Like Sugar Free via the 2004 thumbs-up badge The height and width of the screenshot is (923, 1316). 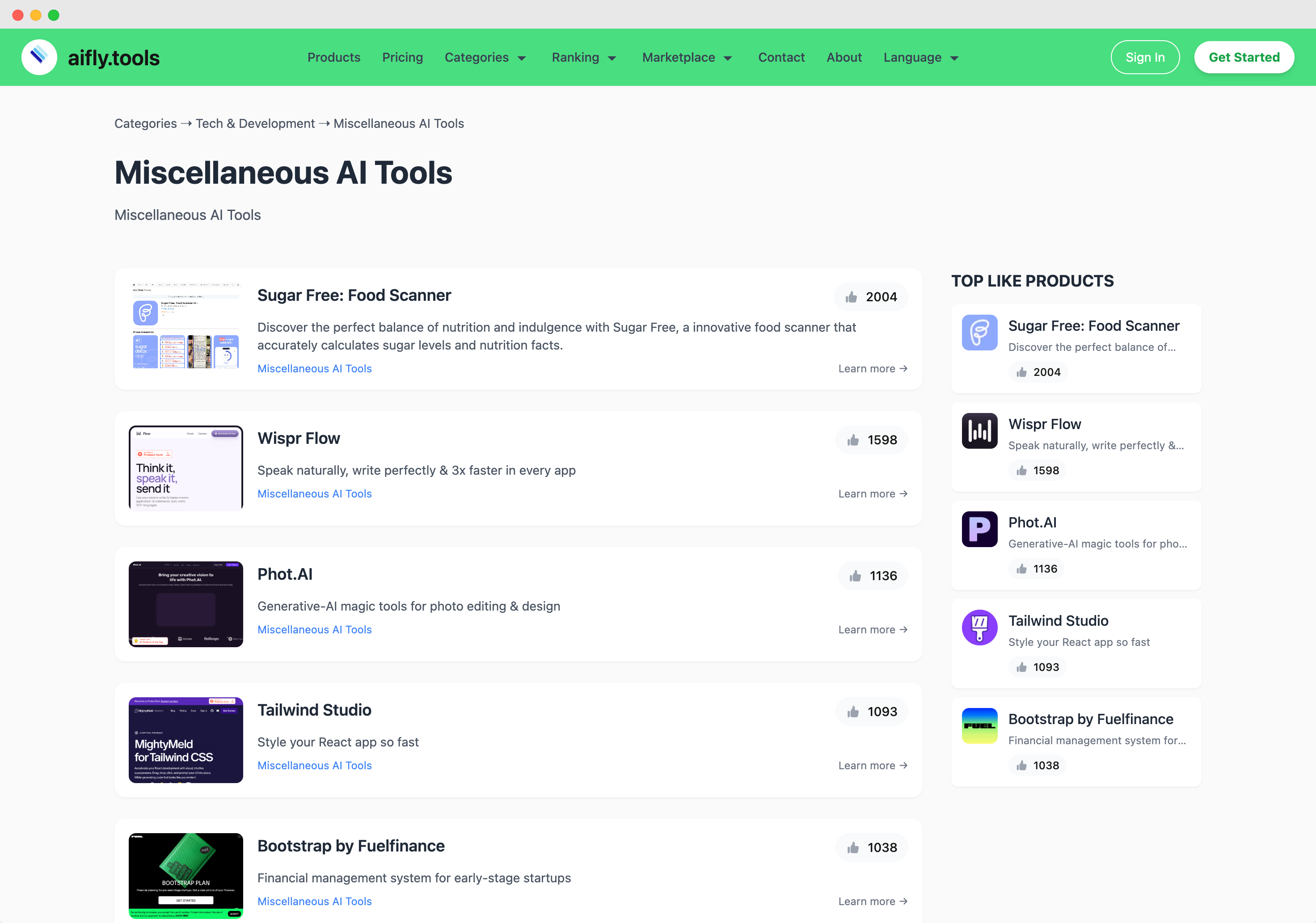coord(871,297)
